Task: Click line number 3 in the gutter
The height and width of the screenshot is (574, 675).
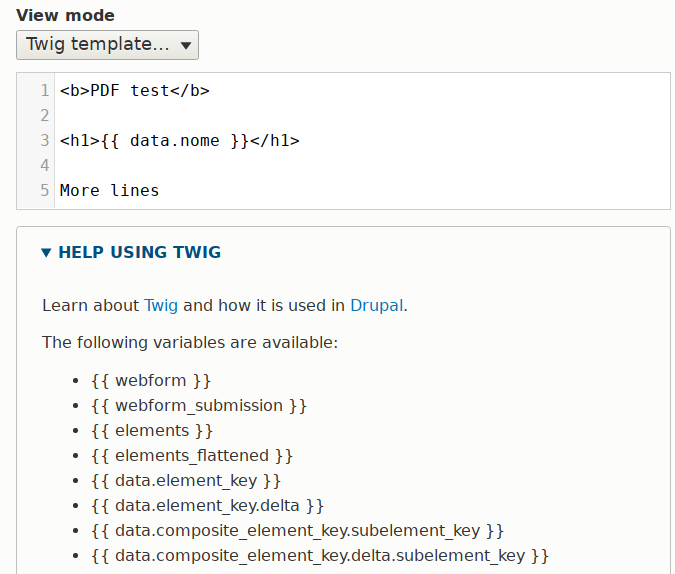Action: (x=44, y=141)
